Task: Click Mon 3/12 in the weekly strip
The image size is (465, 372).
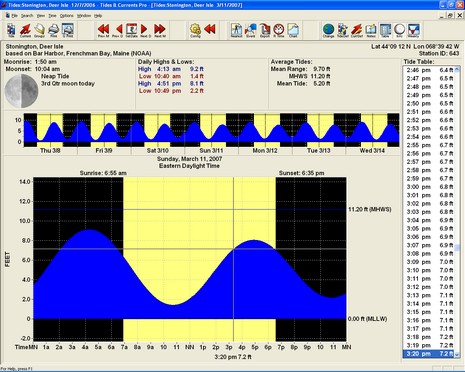Action: click(x=265, y=151)
